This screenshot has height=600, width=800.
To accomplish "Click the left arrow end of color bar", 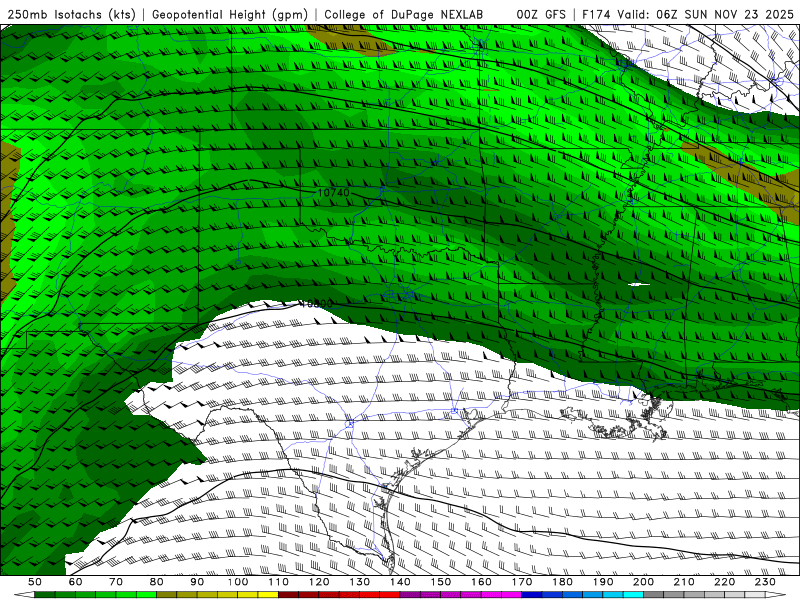I will click(x=24, y=595).
